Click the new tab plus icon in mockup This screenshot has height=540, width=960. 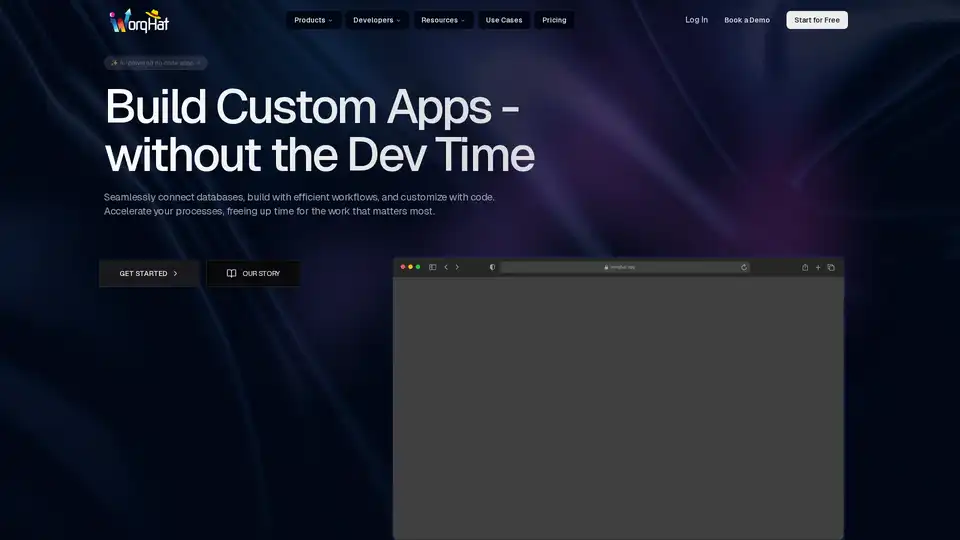point(818,267)
